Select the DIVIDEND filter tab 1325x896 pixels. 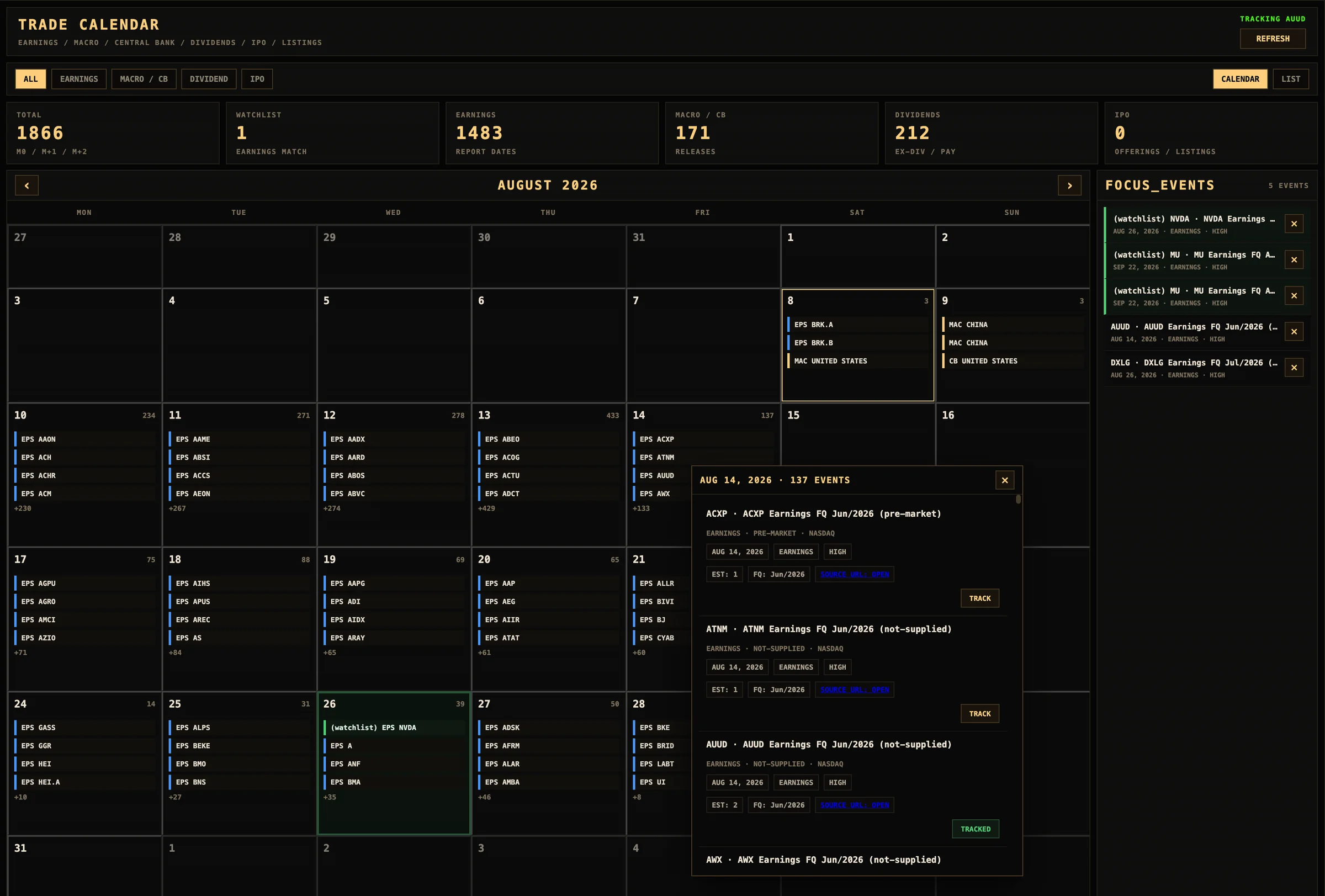coord(209,79)
